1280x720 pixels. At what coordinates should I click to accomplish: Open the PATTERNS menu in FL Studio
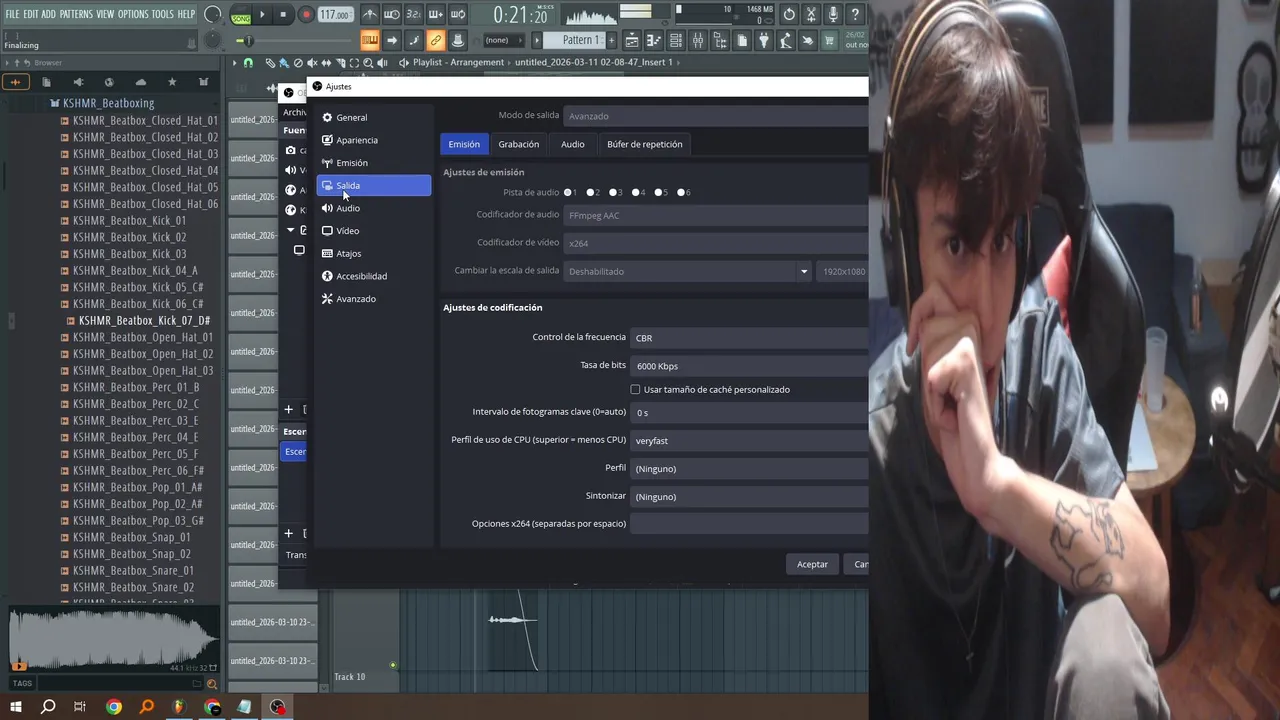76,14
